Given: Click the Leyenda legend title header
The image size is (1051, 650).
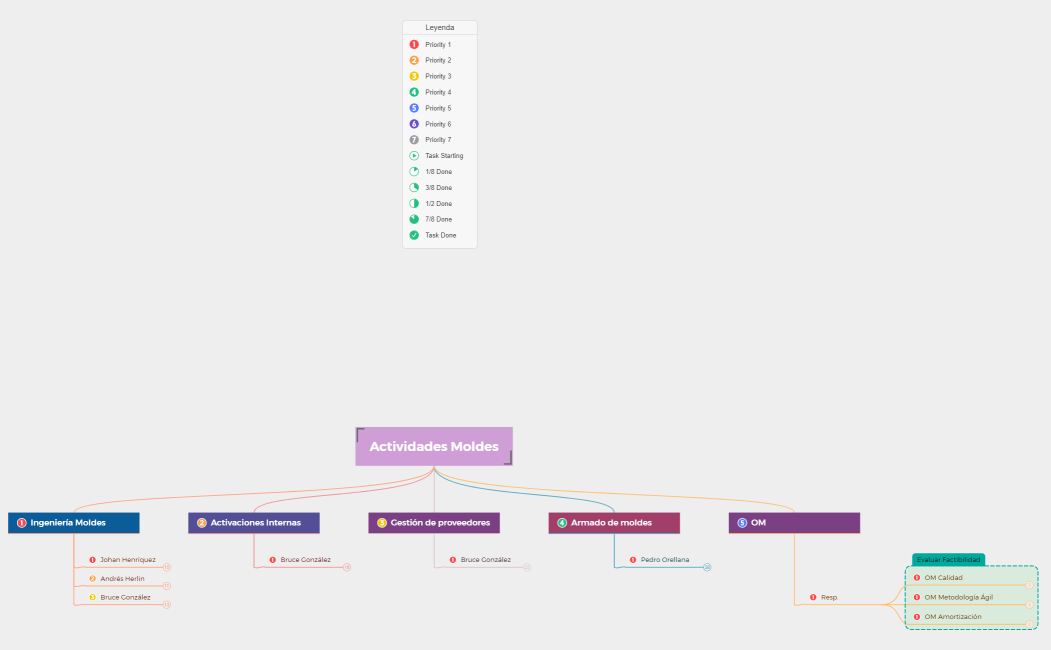Looking at the screenshot, I should (440, 28).
